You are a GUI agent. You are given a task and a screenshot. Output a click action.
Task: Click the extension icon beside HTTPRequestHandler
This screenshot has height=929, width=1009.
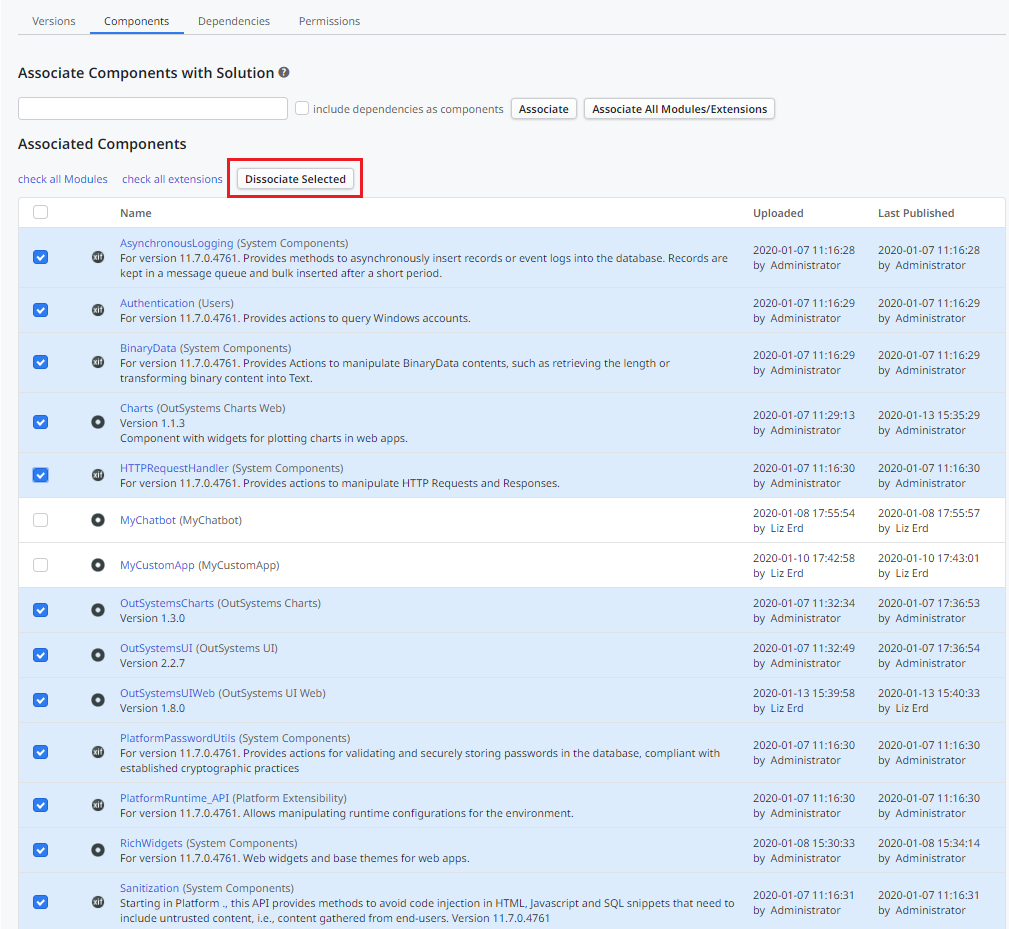click(97, 474)
